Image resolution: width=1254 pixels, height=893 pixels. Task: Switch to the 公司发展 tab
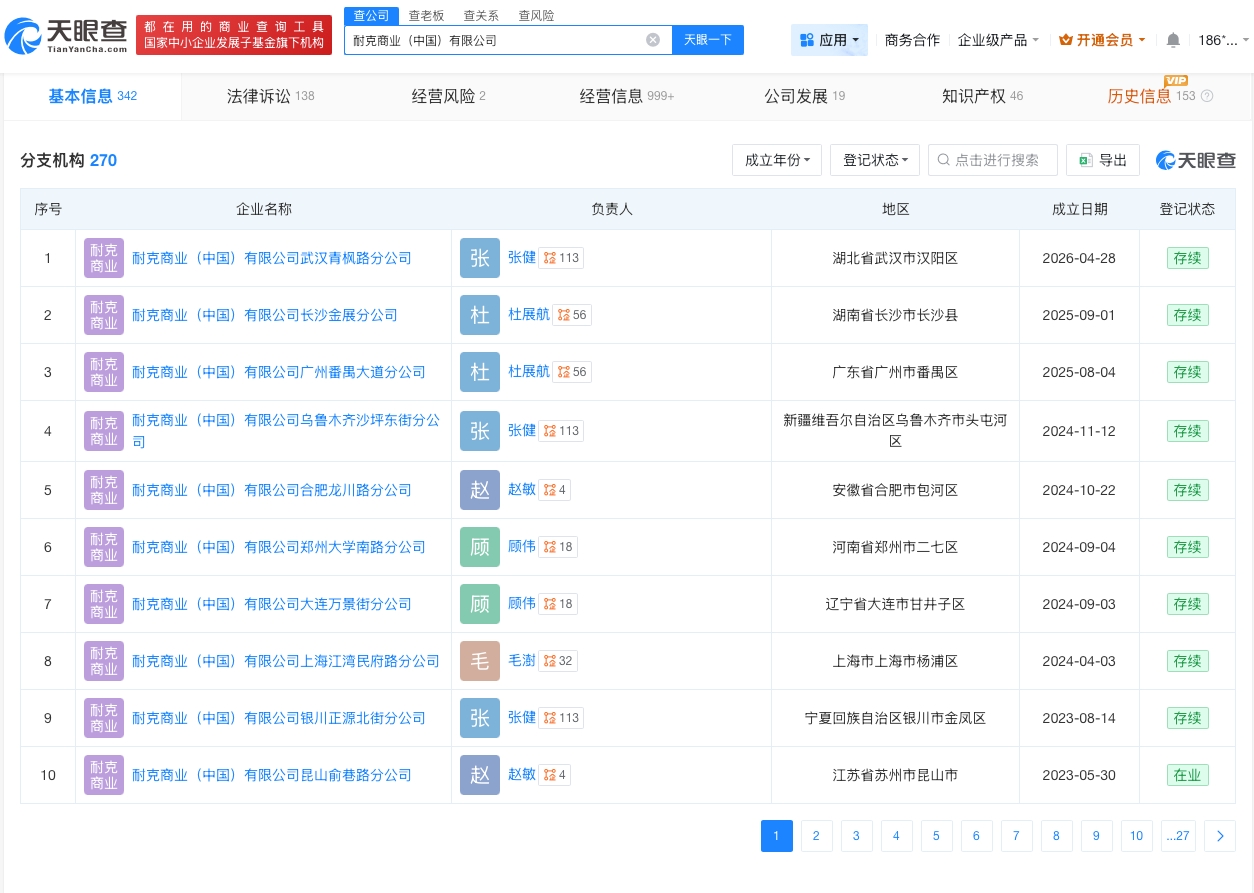(x=805, y=96)
